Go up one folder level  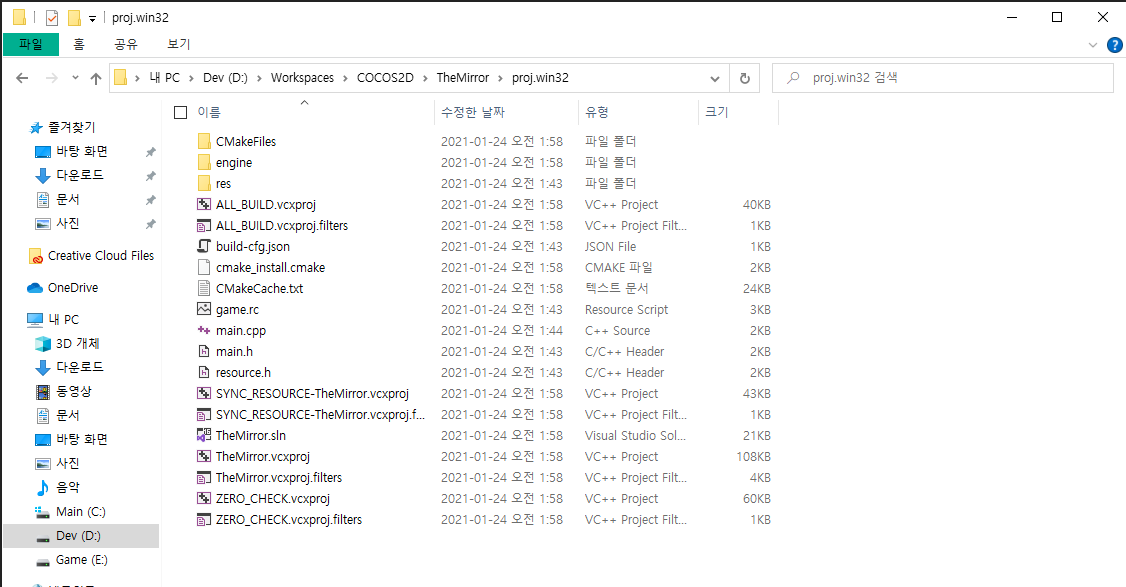96,78
